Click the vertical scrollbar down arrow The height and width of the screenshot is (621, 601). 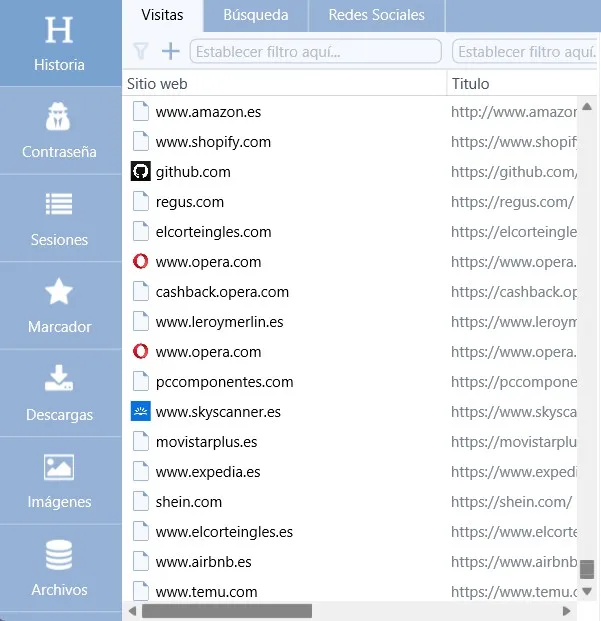tap(587, 591)
